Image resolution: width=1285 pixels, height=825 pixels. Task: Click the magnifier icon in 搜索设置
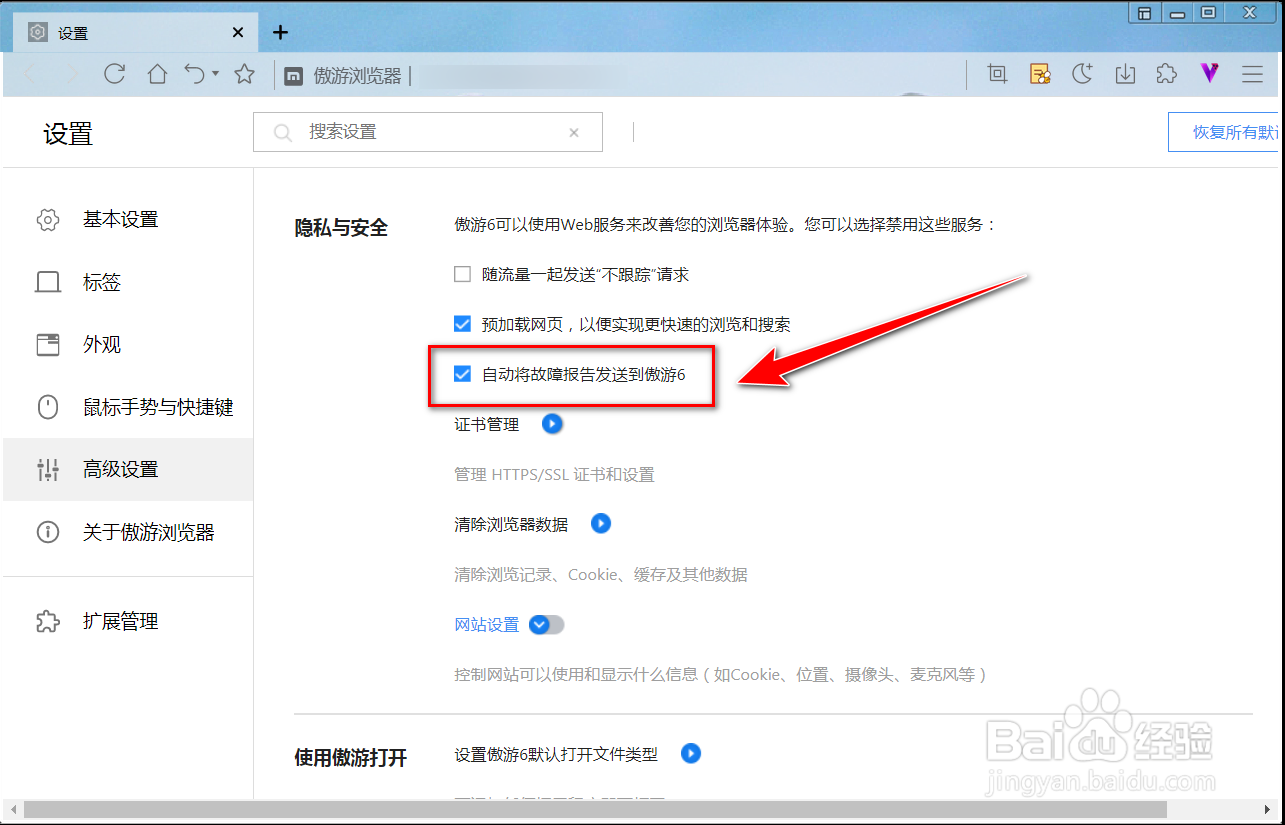pyautogui.click(x=283, y=132)
